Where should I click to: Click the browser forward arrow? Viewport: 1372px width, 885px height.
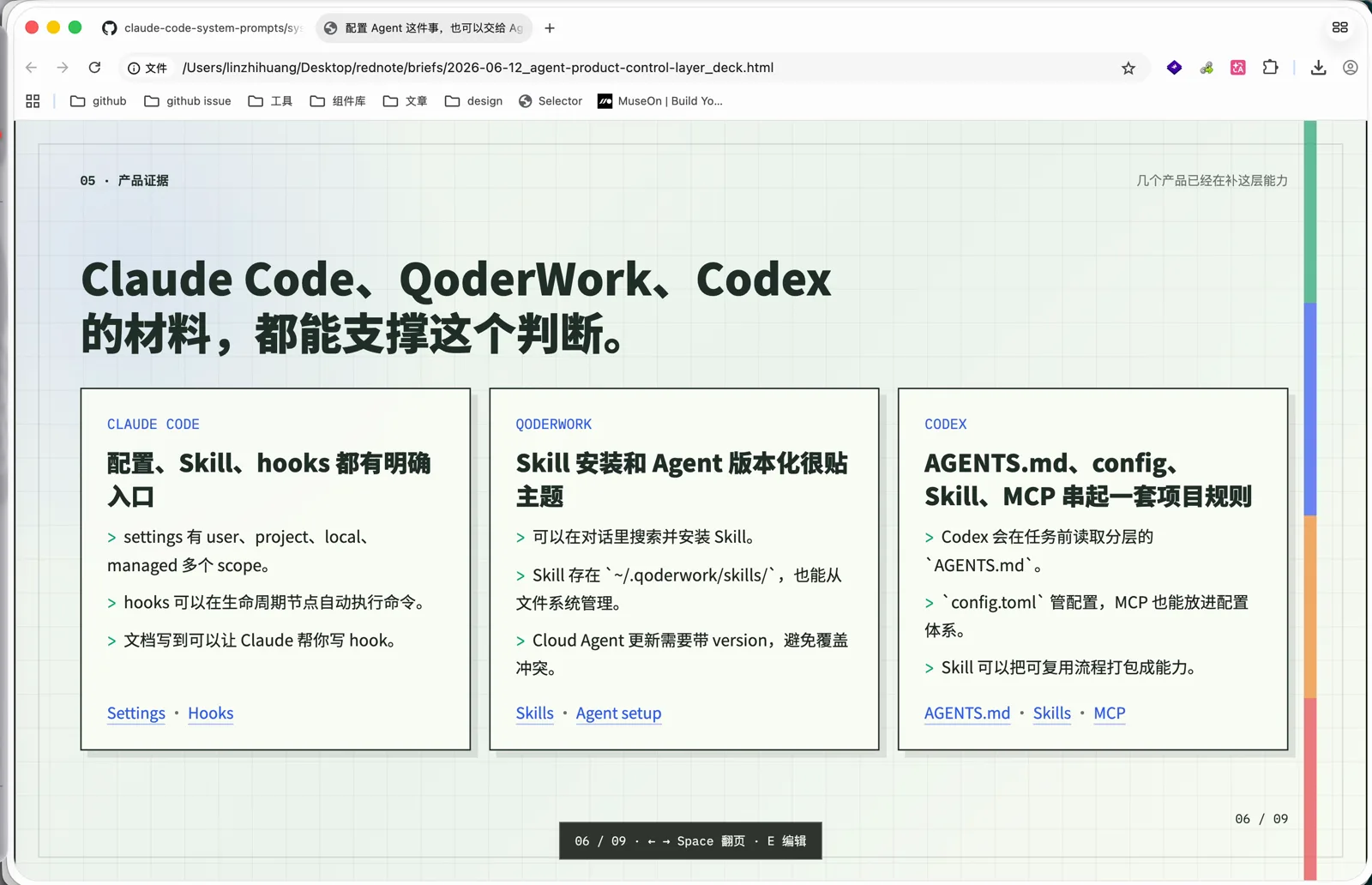[63, 68]
